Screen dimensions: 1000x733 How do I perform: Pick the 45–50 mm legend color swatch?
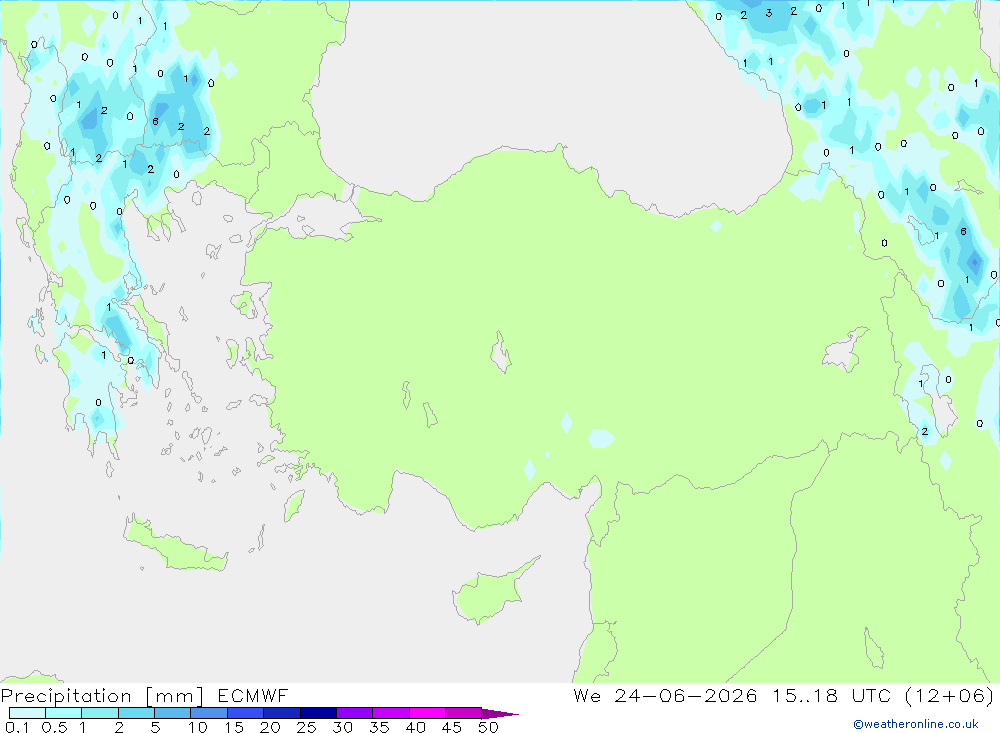463,713
